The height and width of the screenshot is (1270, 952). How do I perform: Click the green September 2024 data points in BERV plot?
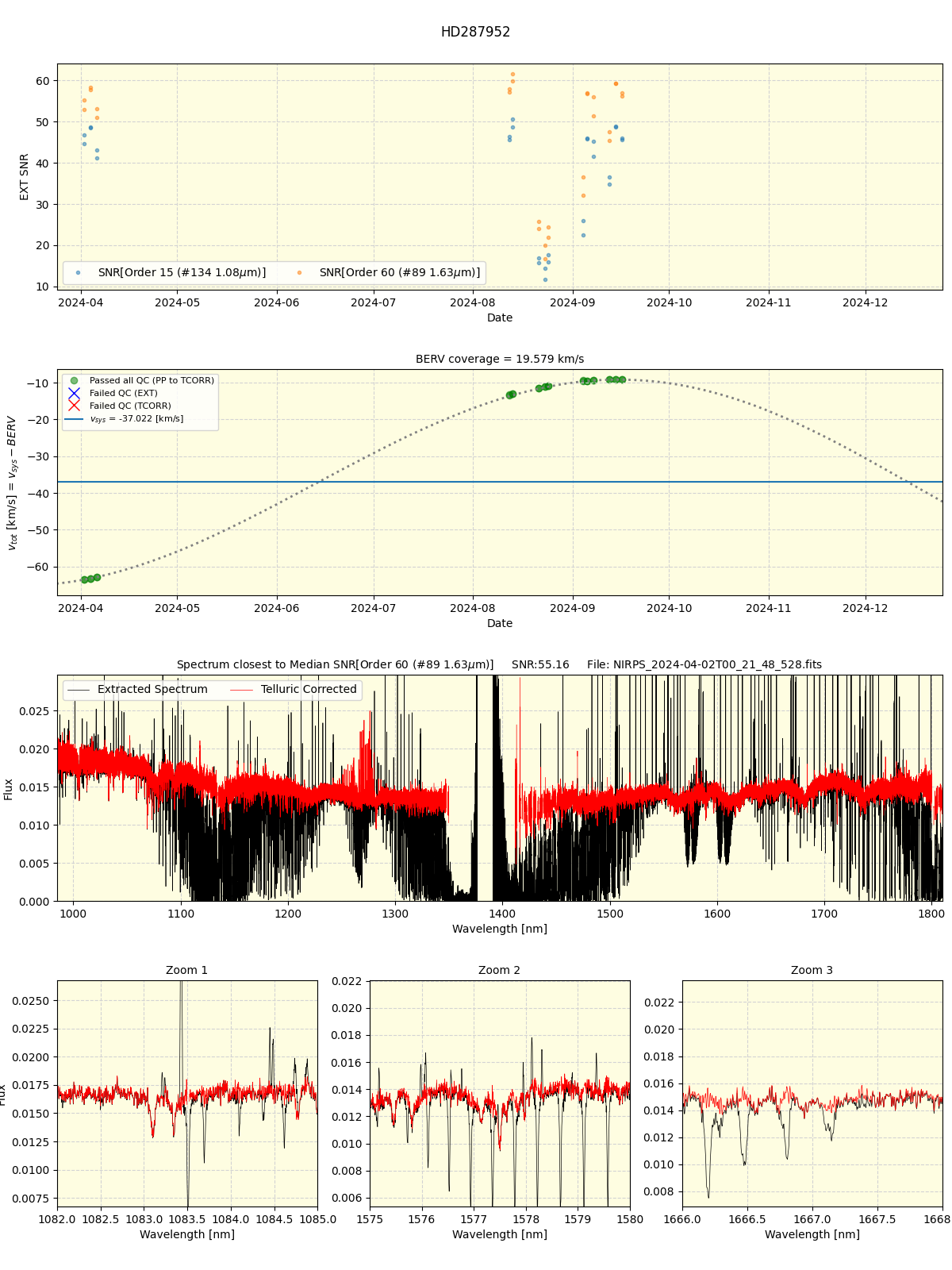click(603, 380)
